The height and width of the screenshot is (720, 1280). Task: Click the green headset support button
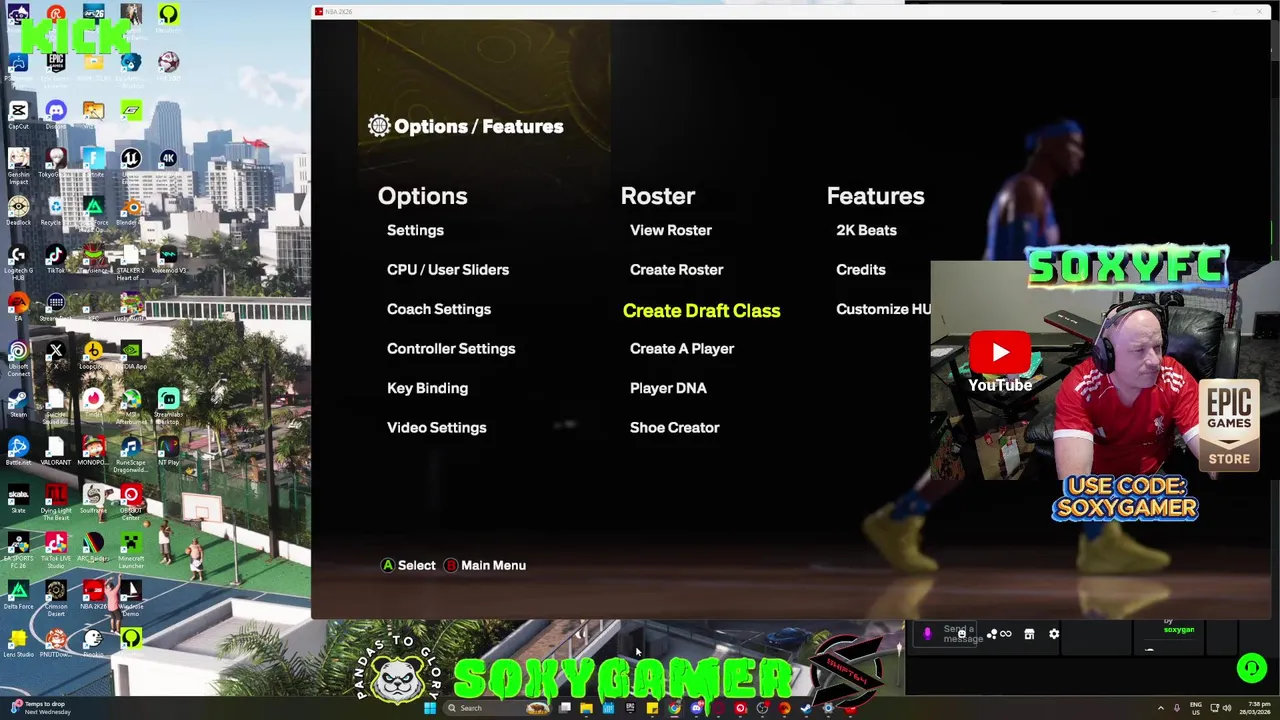(1251, 668)
